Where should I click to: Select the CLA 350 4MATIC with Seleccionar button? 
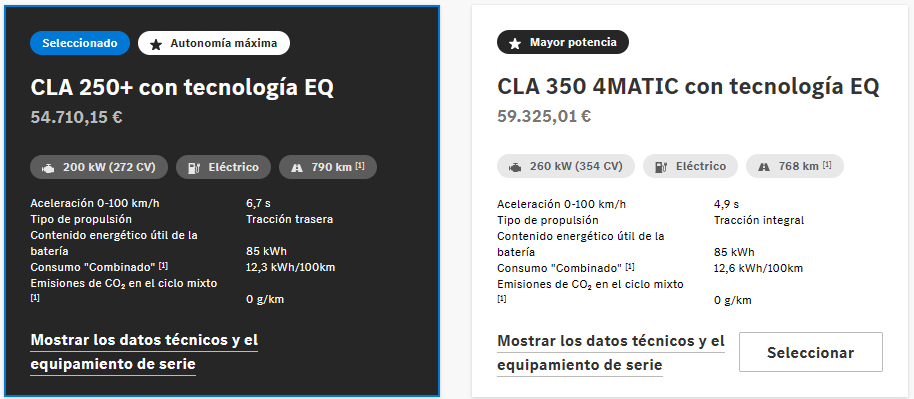click(811, 352)
